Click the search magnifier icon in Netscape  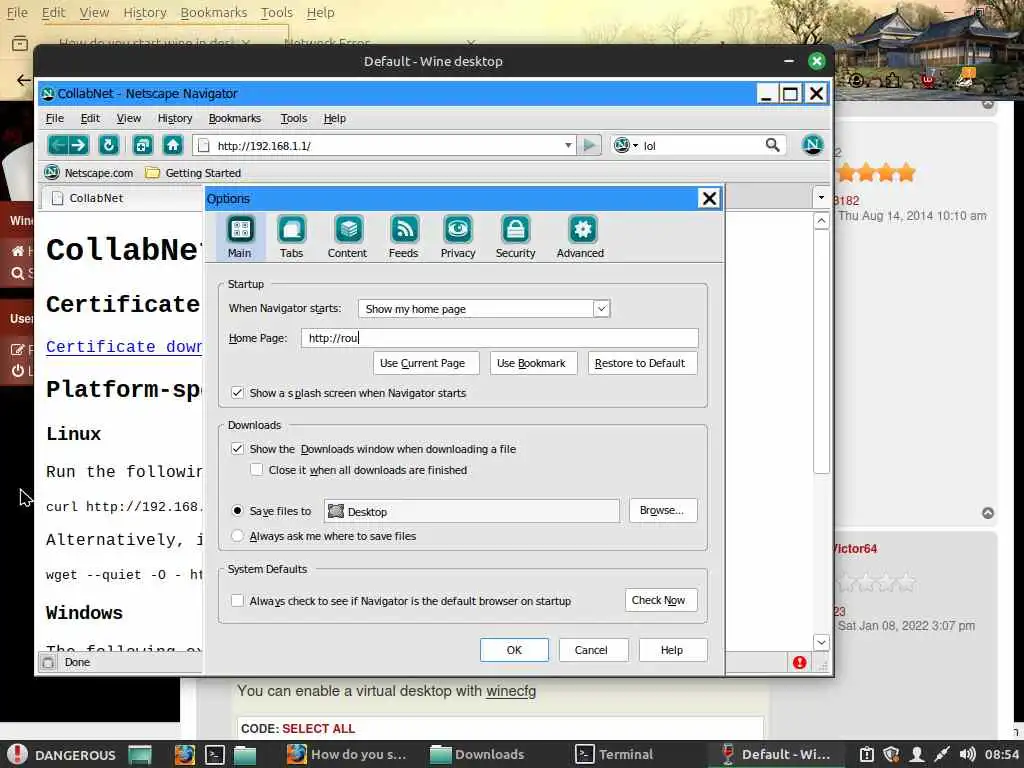[773, 145]
